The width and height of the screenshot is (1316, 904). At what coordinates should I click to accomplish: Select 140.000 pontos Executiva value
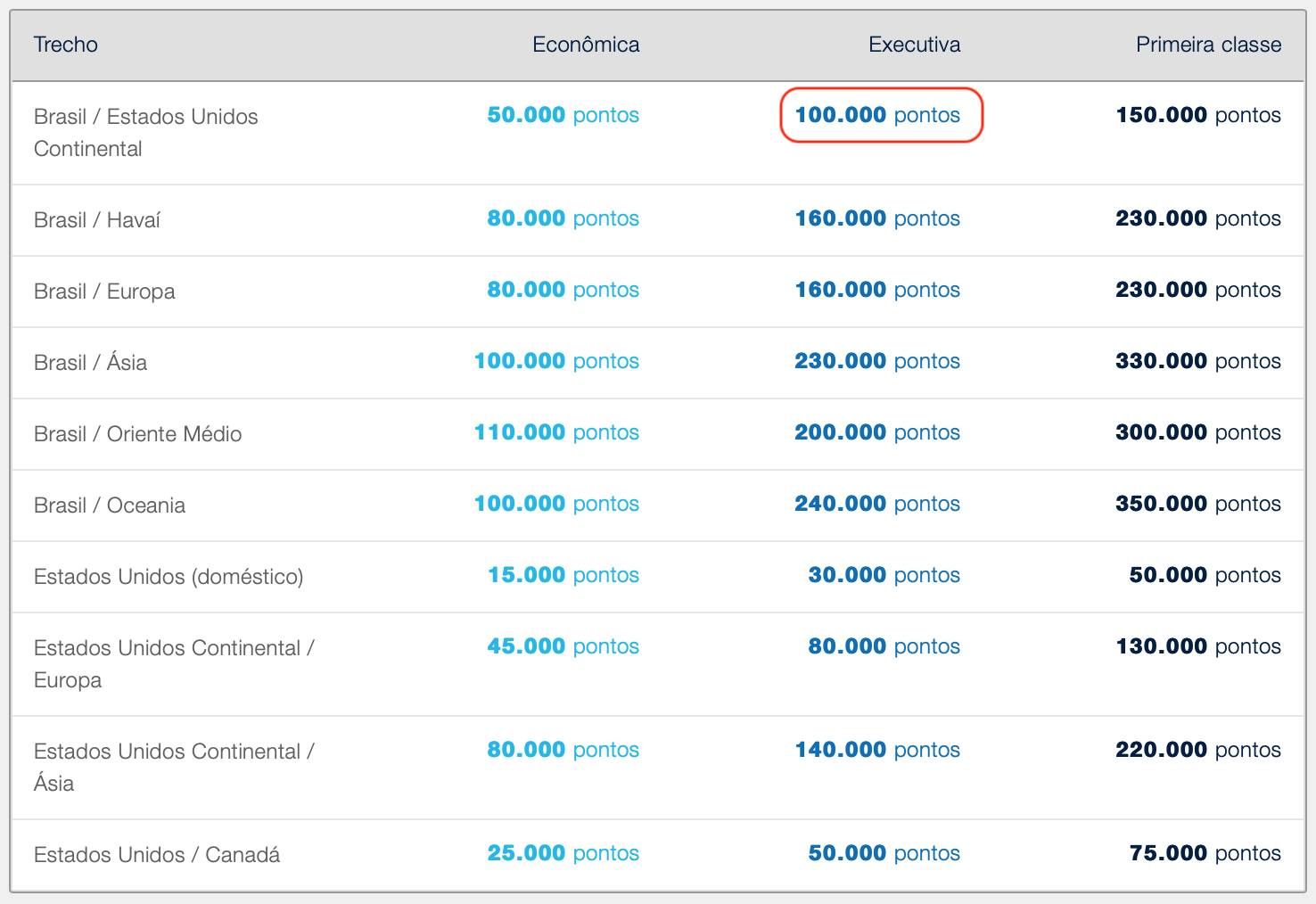877,750
